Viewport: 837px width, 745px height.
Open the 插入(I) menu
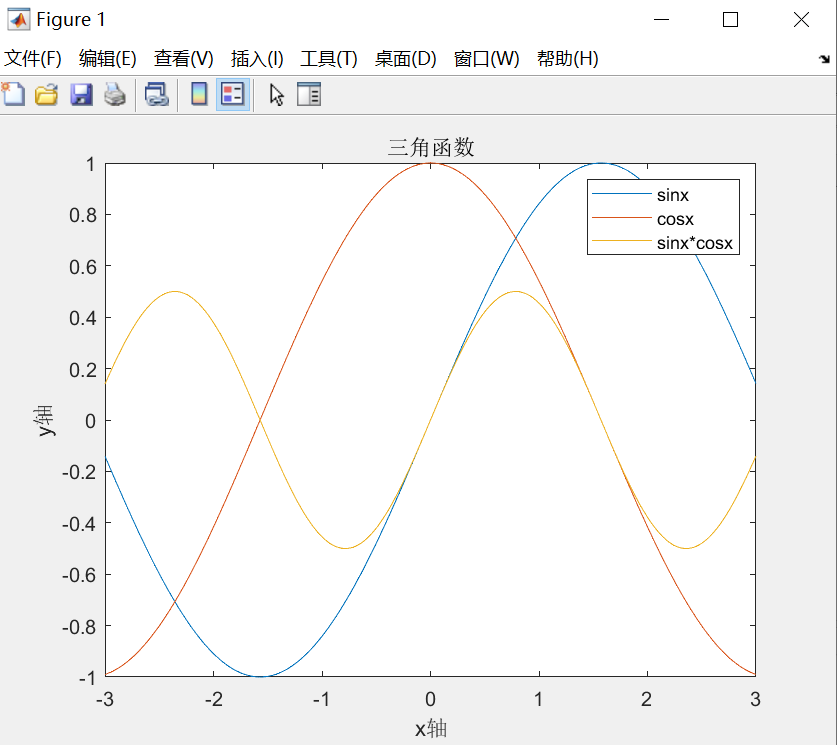(255, 59)
